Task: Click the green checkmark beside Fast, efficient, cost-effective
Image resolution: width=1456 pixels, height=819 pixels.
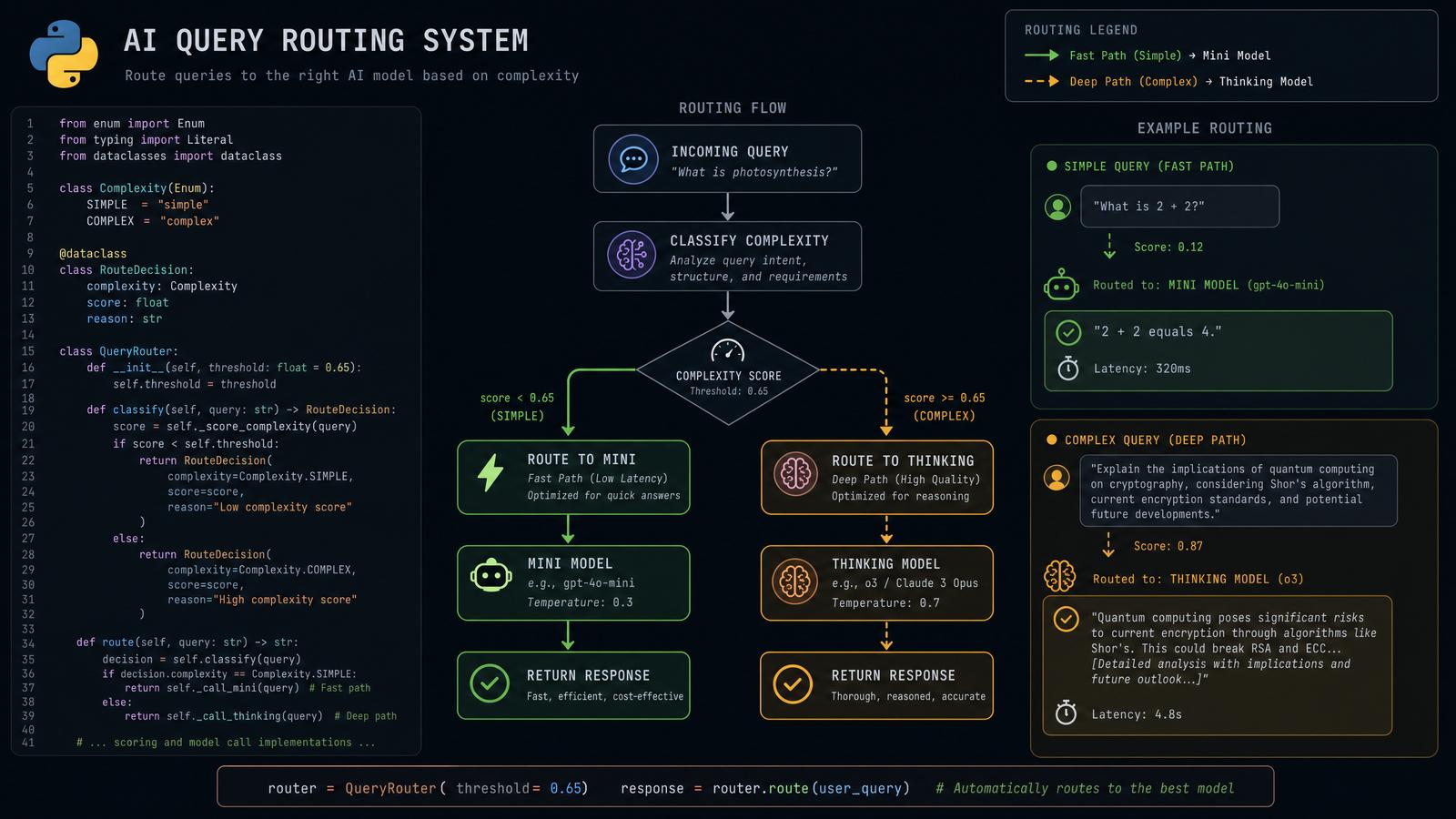Action: pyautogui.click(x=490, y=682)
